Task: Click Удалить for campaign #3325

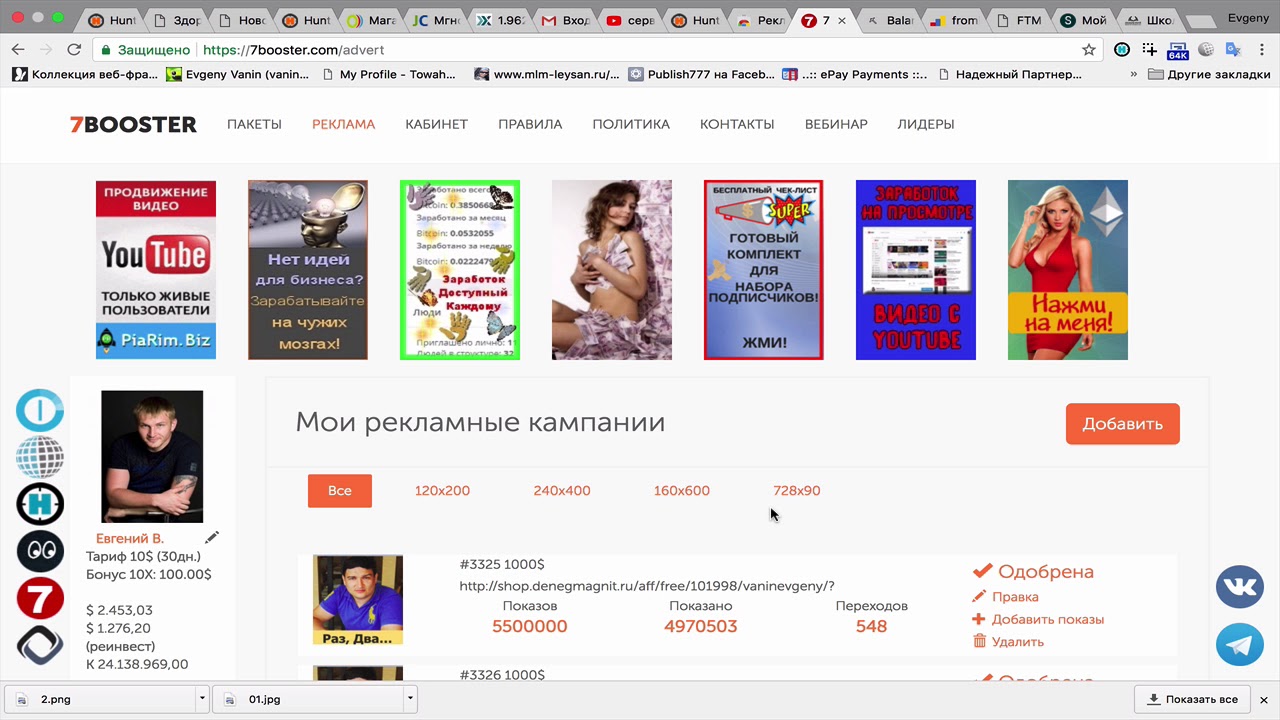Action: click(1018, 642)
